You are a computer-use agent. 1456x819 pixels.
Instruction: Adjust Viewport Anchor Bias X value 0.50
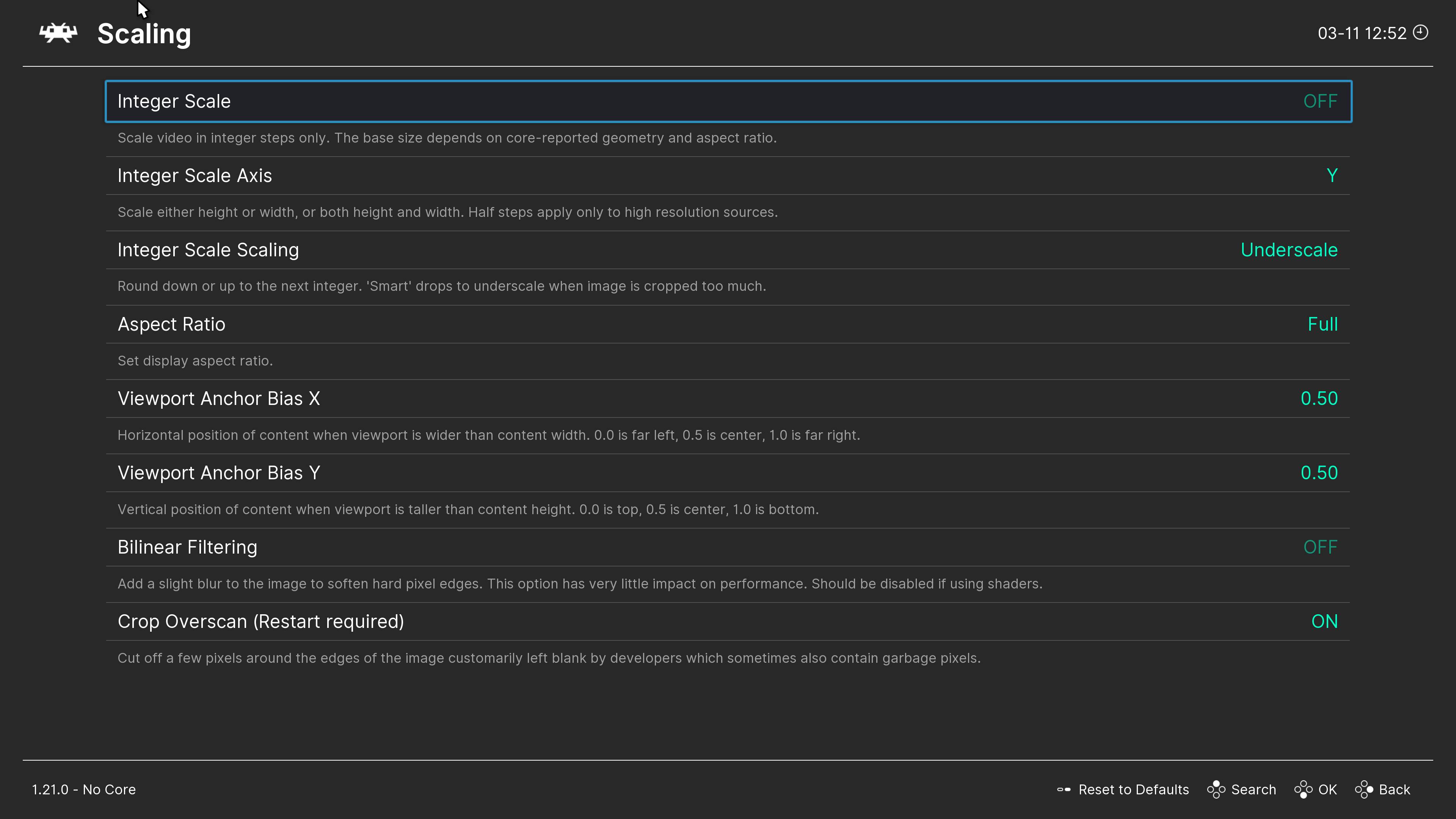tap(1319, 399)
